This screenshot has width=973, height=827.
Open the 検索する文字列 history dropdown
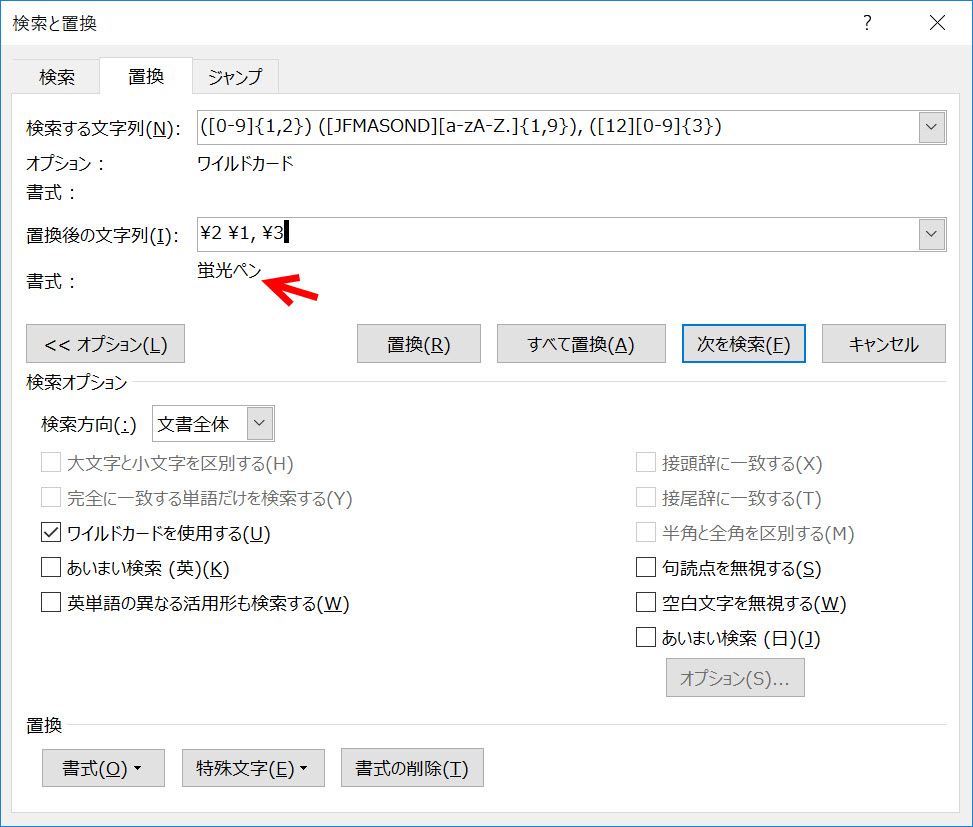(931, 127)
